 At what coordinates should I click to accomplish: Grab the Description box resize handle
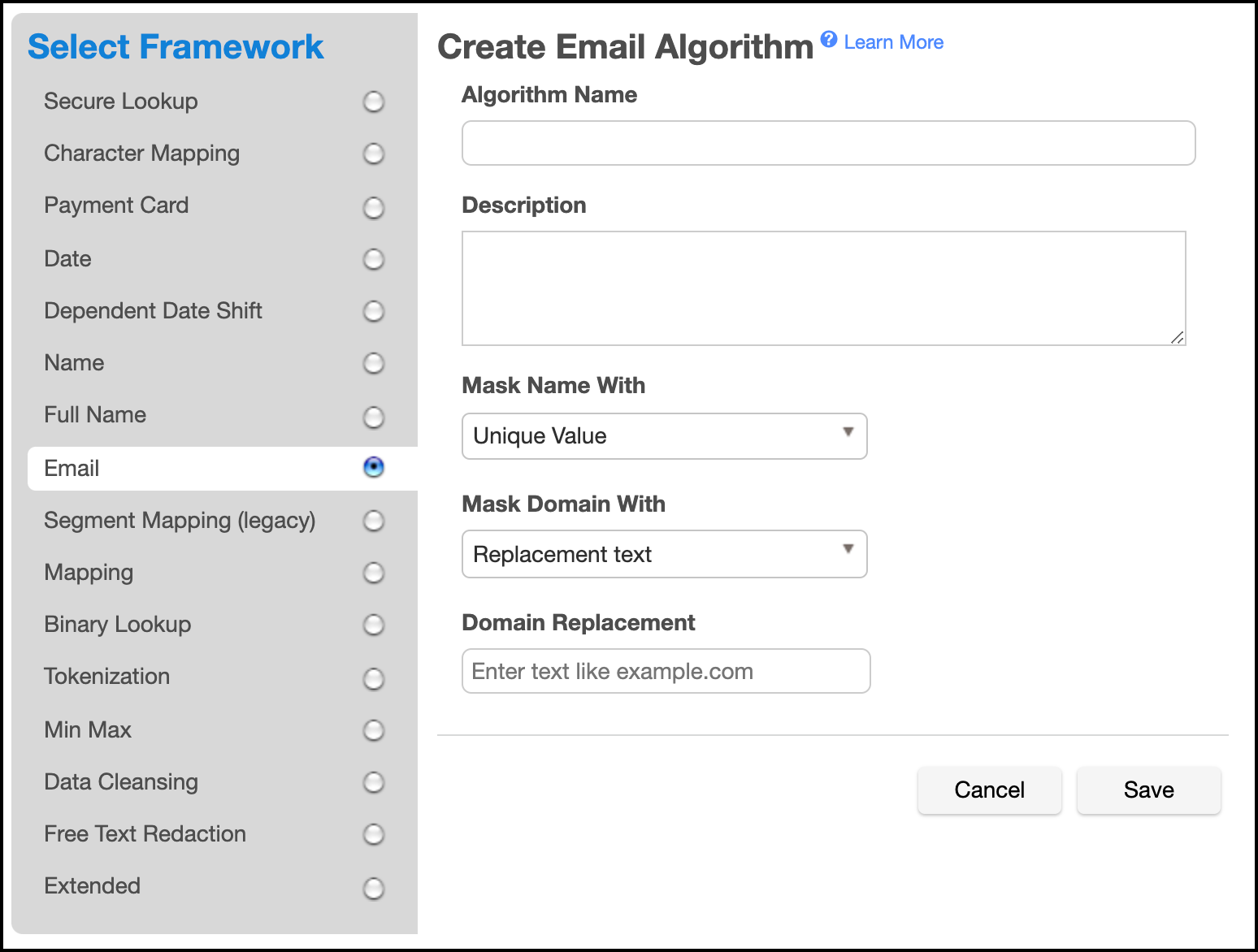tap(1177, 337)
